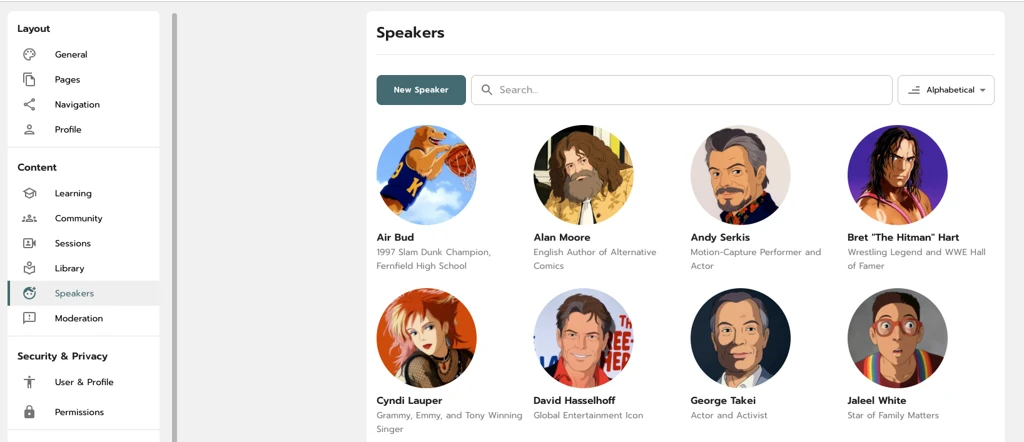Focus the speaker Search field

pos(682,90)
